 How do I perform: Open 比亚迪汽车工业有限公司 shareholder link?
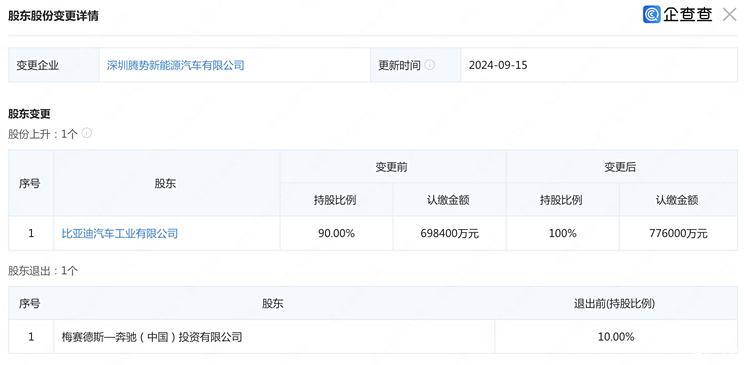[x=120, y=234]
